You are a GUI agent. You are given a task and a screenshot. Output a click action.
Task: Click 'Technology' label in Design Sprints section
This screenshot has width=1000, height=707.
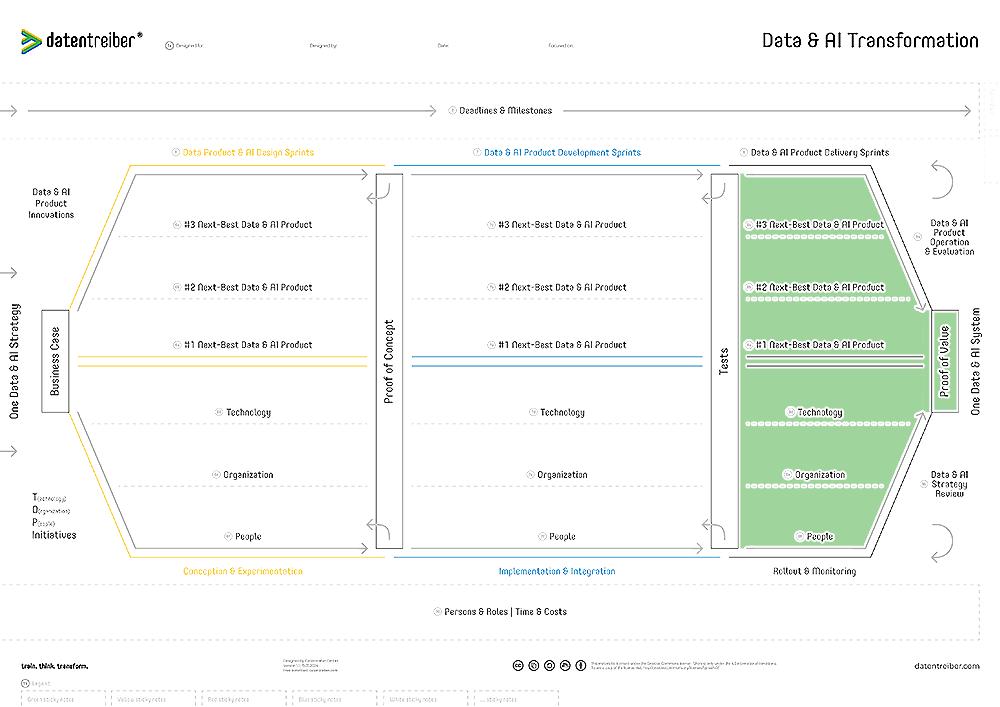click(x=249, y=412)
